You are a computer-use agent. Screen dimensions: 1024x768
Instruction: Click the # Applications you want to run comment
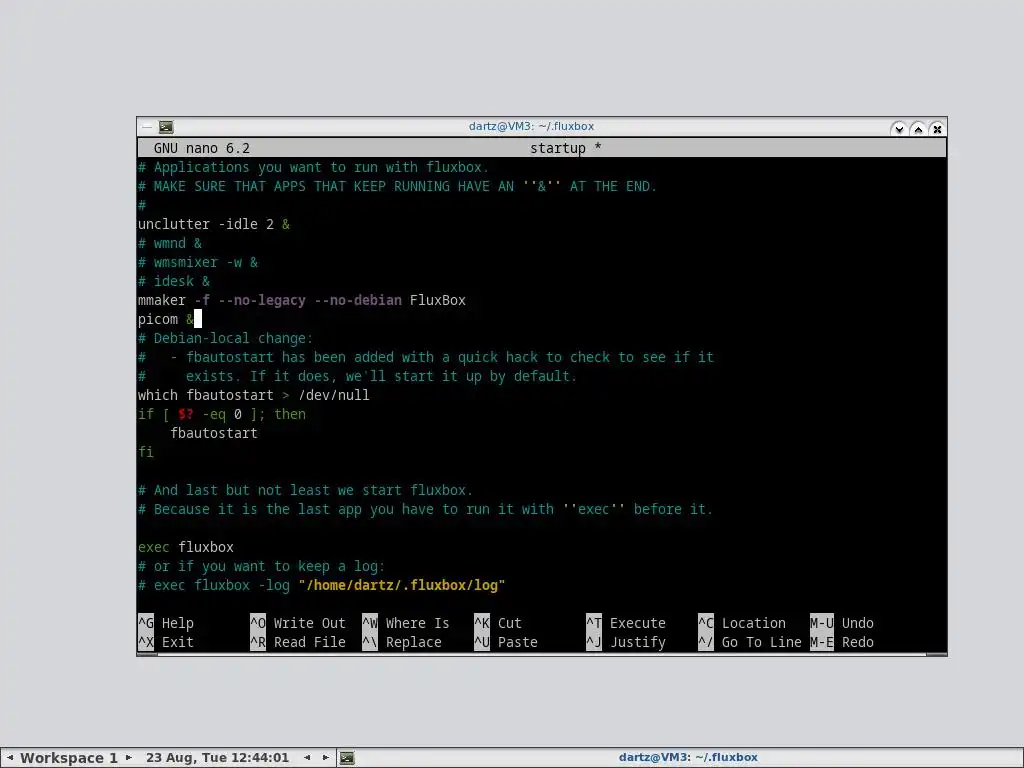[313, 167]
